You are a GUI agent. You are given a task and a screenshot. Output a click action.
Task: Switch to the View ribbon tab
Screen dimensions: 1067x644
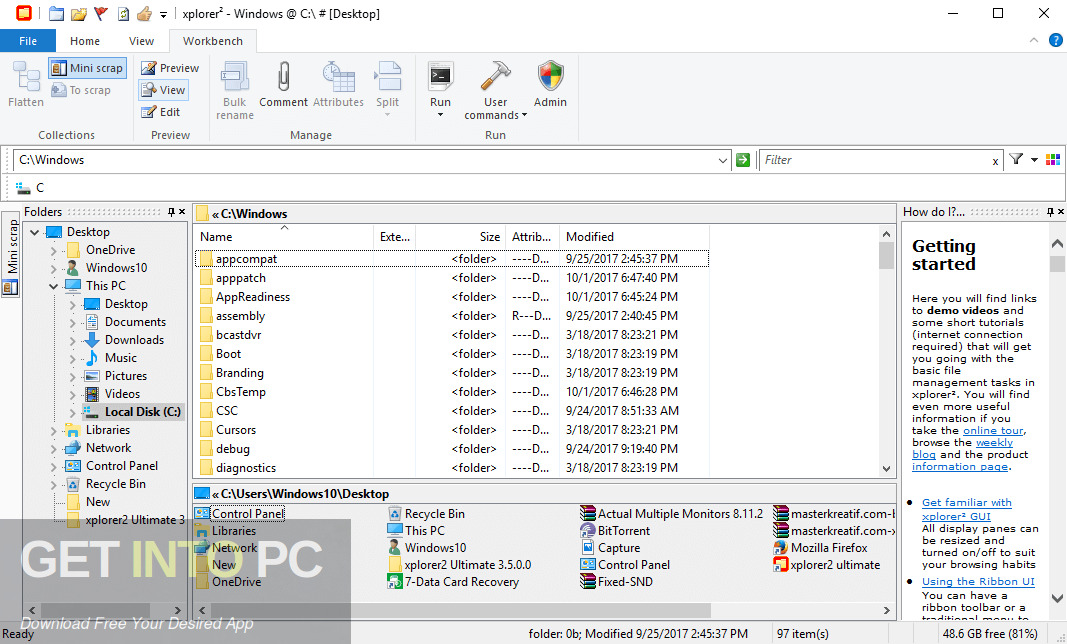tap(142, 41)
